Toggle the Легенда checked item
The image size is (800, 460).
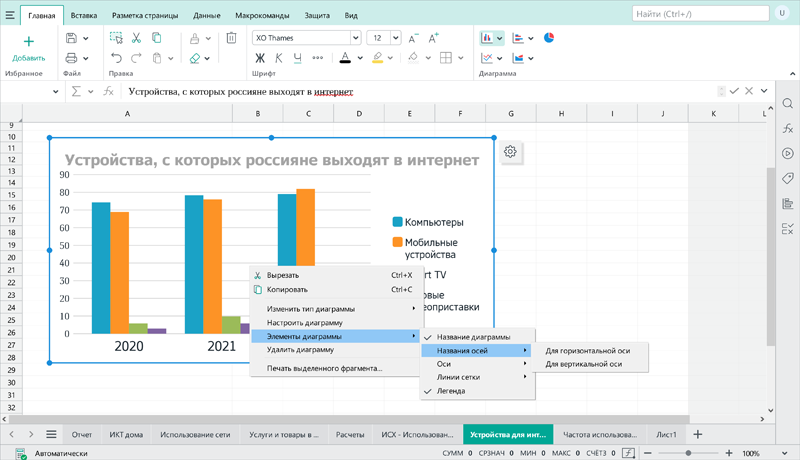pos(450,391)
